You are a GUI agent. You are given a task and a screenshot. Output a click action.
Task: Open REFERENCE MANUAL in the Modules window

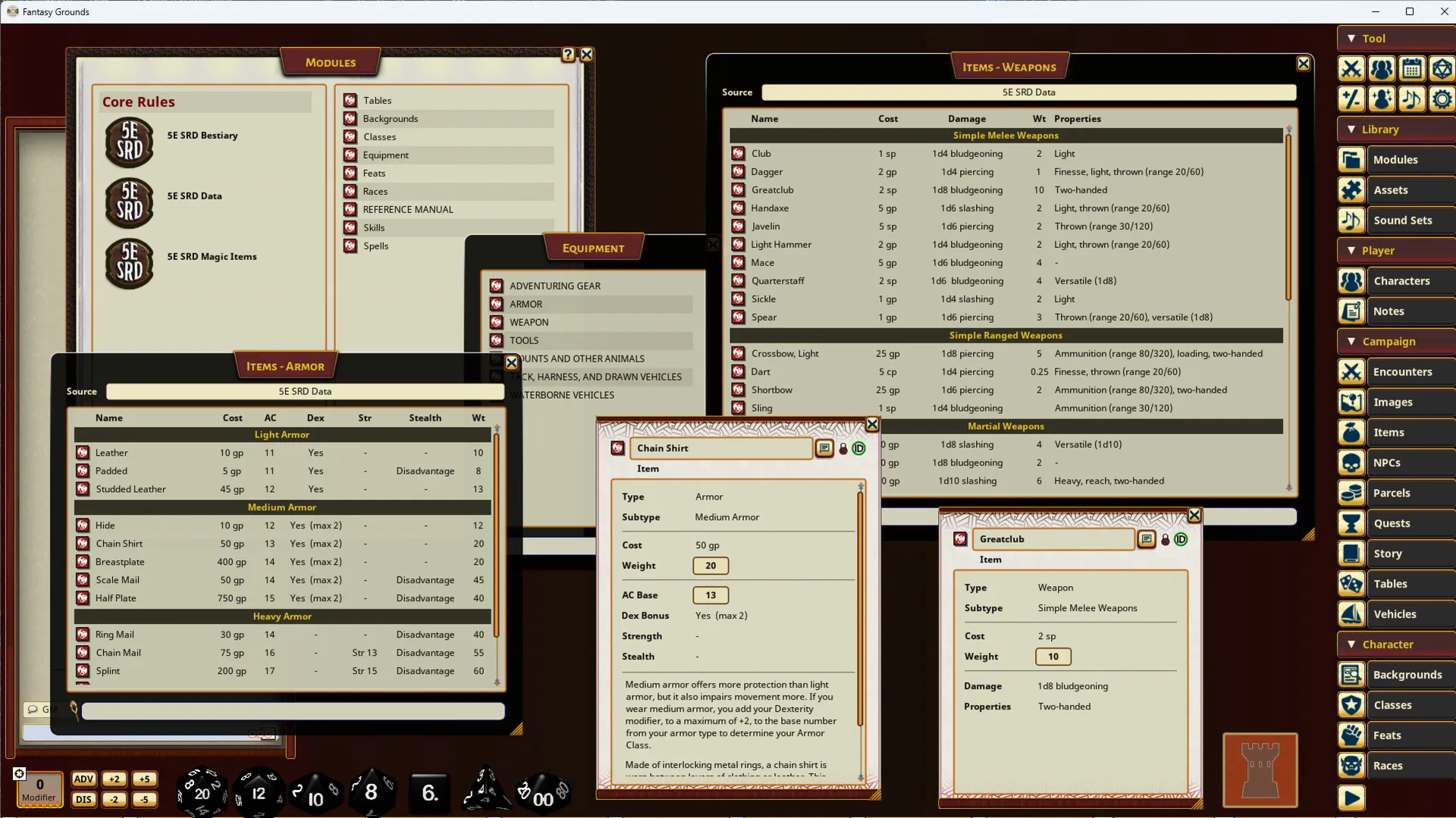(x=448, y=209)
